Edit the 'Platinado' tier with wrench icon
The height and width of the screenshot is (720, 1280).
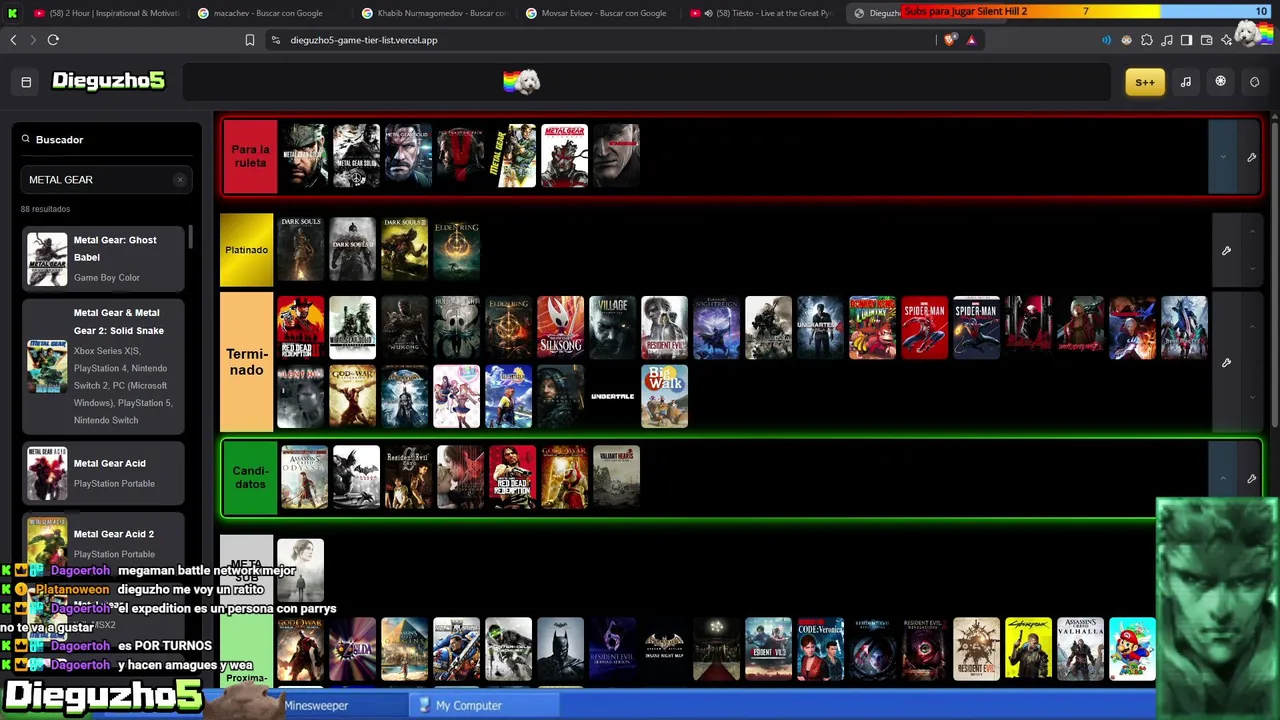(x=1226, y=250)
